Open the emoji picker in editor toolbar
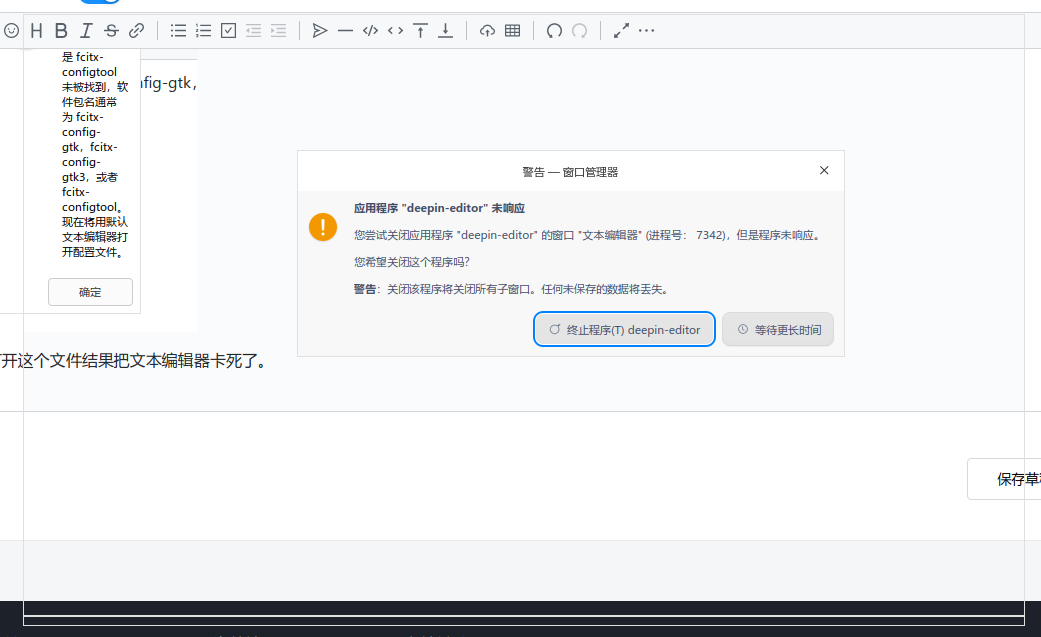 [x=11, y=31]
